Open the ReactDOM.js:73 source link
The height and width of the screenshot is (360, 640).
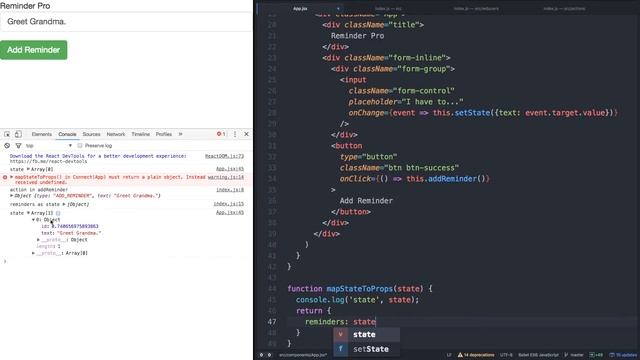224,156
